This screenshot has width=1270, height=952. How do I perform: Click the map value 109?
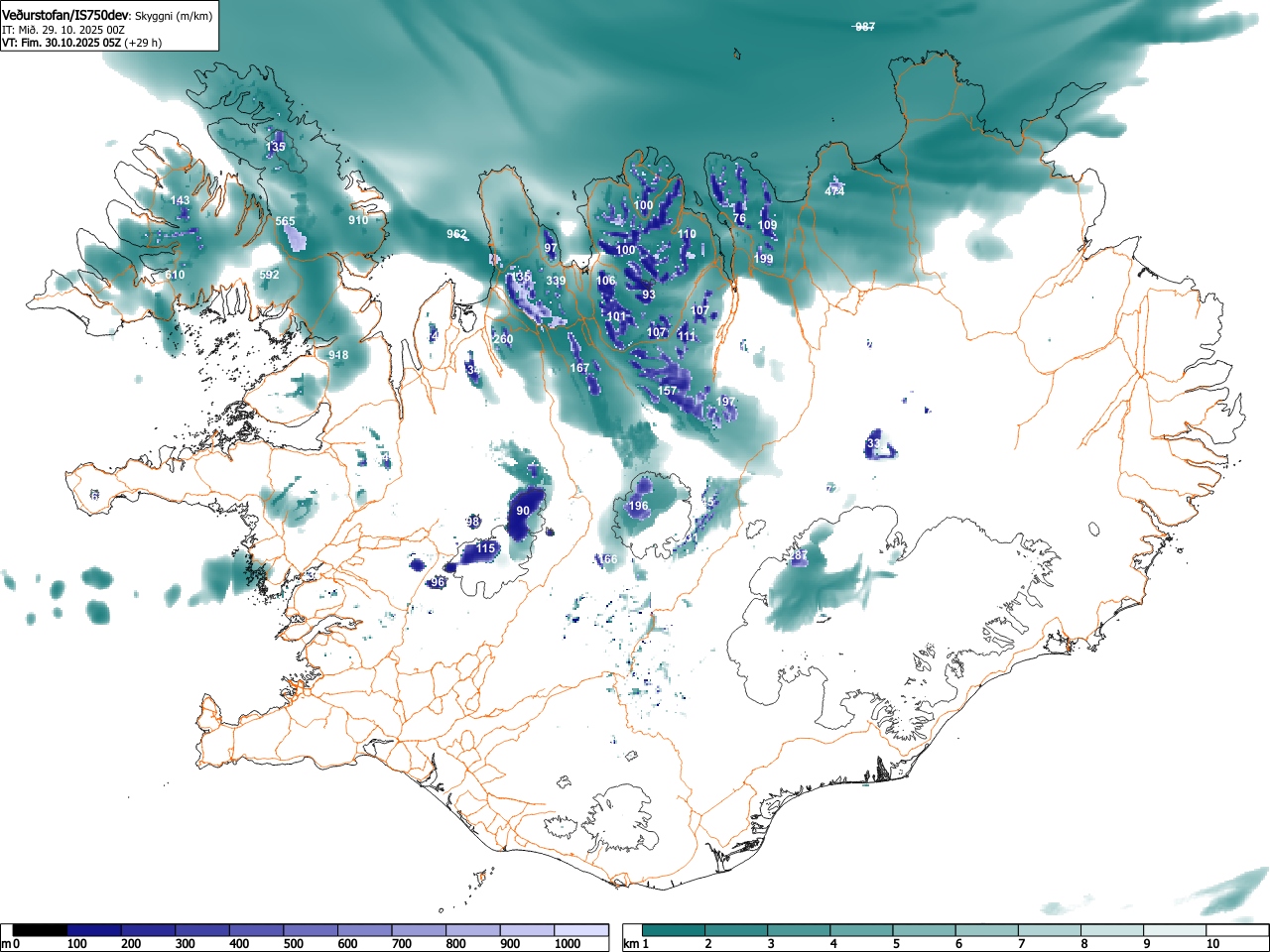click(767, 225)
